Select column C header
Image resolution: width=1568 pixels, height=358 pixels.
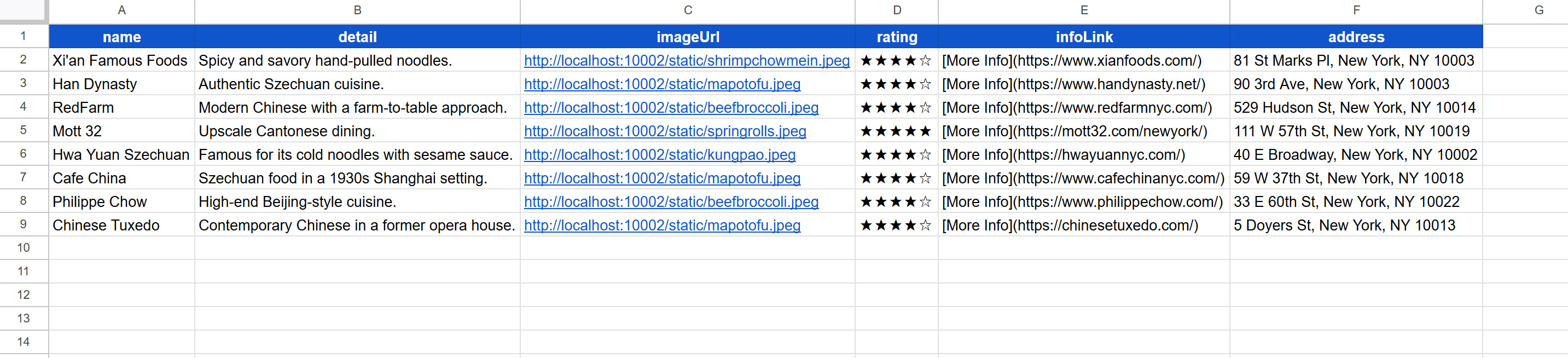pyautogui.click(x=687, y=10)
